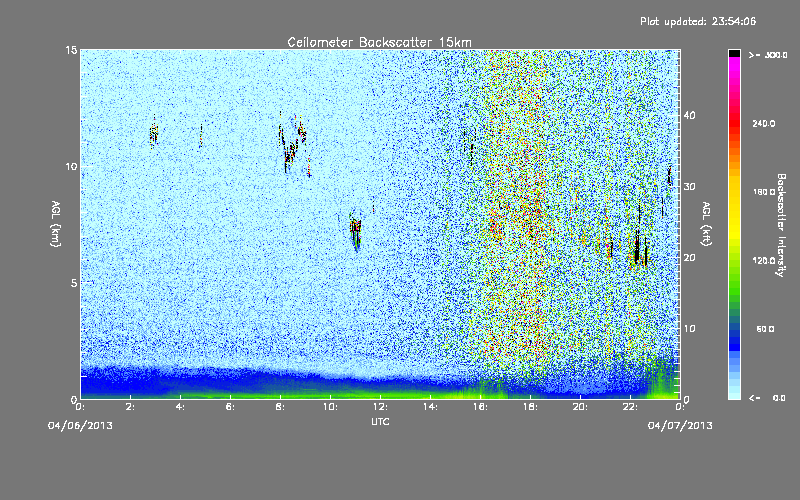Click the 20: hour tick label on time axis

580,407
